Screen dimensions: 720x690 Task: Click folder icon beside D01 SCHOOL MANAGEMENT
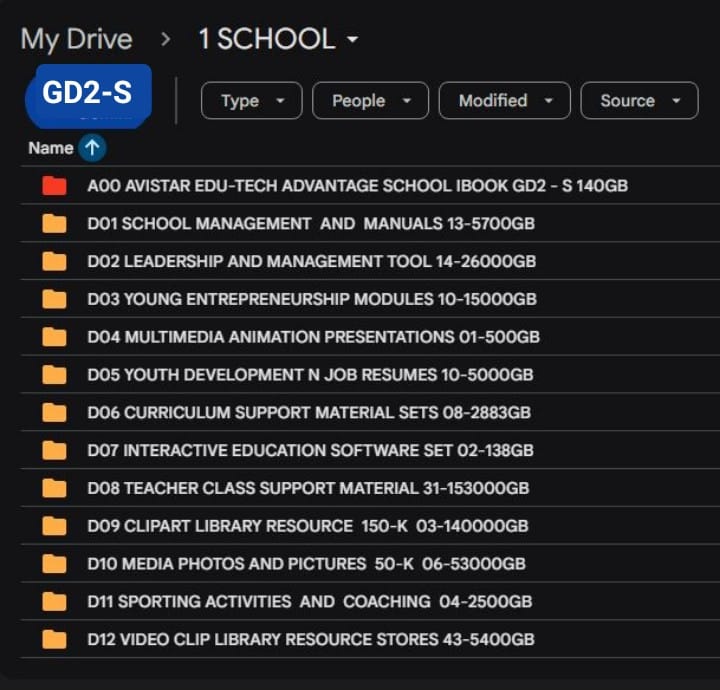pos(54,224)
